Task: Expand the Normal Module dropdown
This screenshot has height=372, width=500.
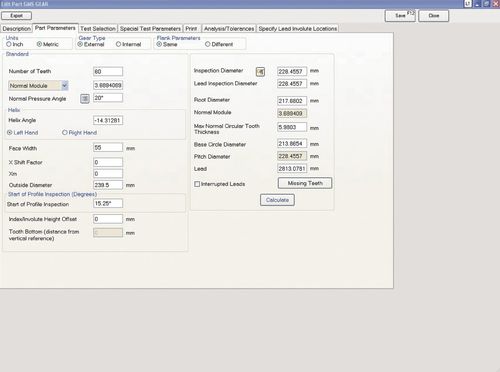Action: pyautogui.click(x=65, y=86)
